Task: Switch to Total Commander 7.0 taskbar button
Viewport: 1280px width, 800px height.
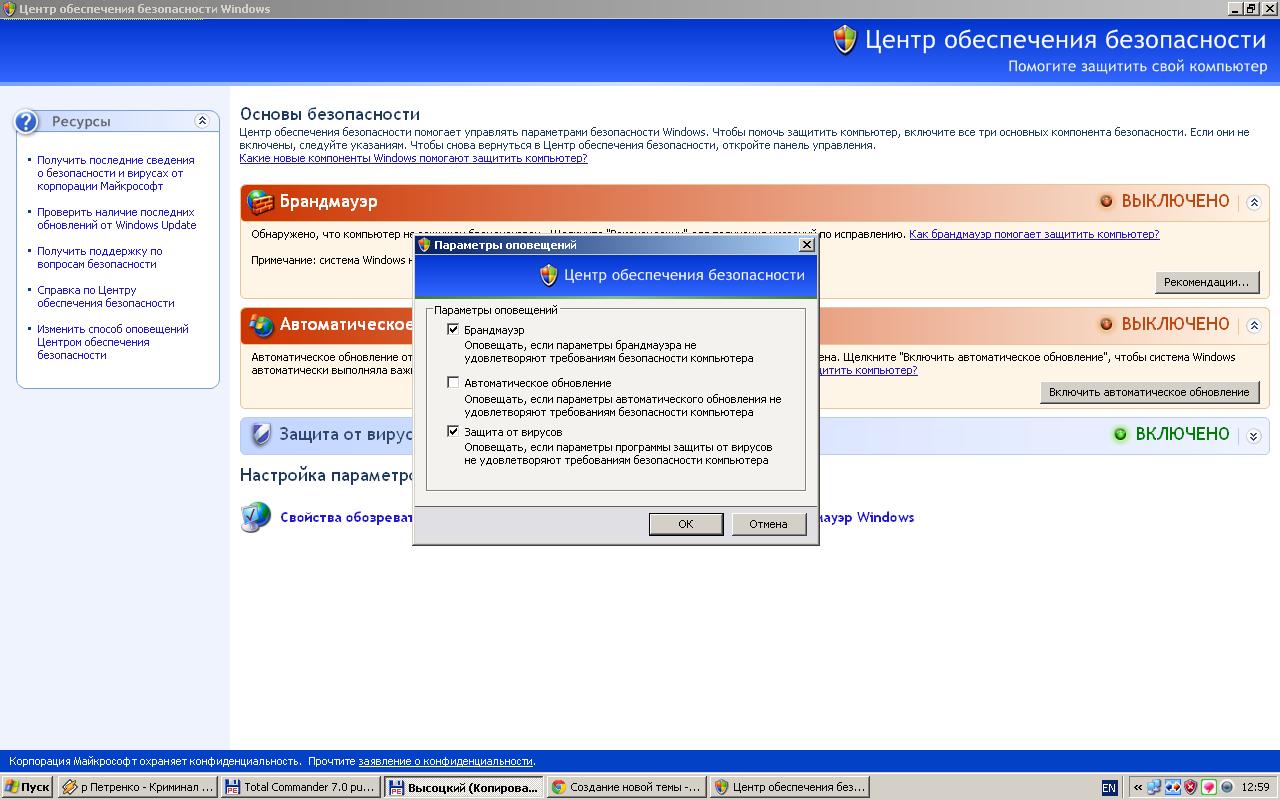Action: (300, 787)
